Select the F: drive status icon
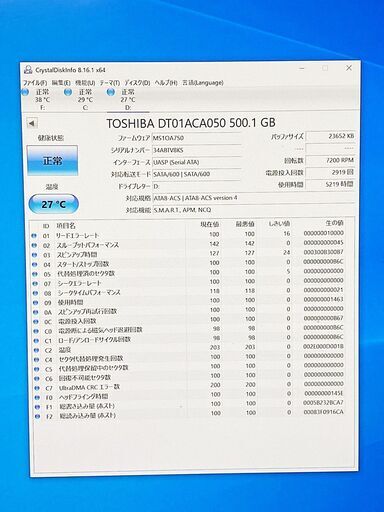Screen dimensions: 384x512 click(x=25, y=92)
